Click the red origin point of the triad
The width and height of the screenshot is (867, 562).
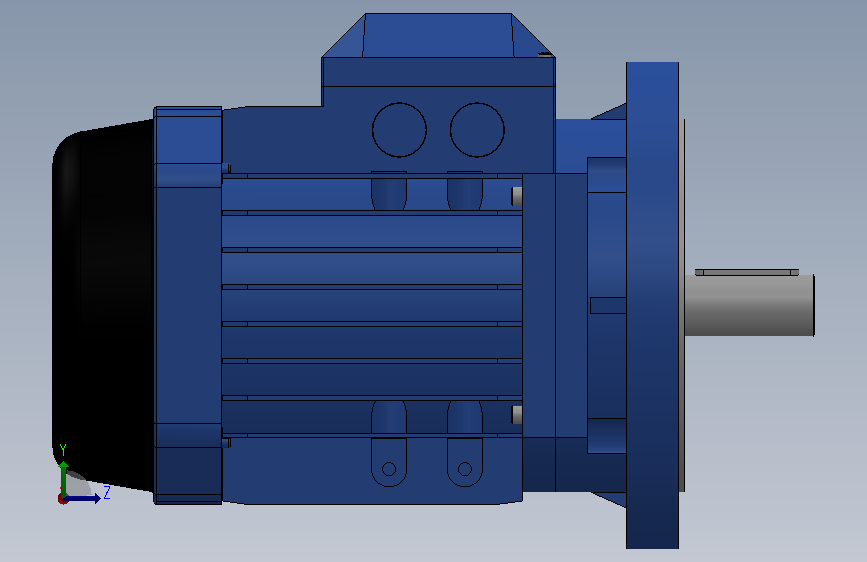[x=62, y=499]
